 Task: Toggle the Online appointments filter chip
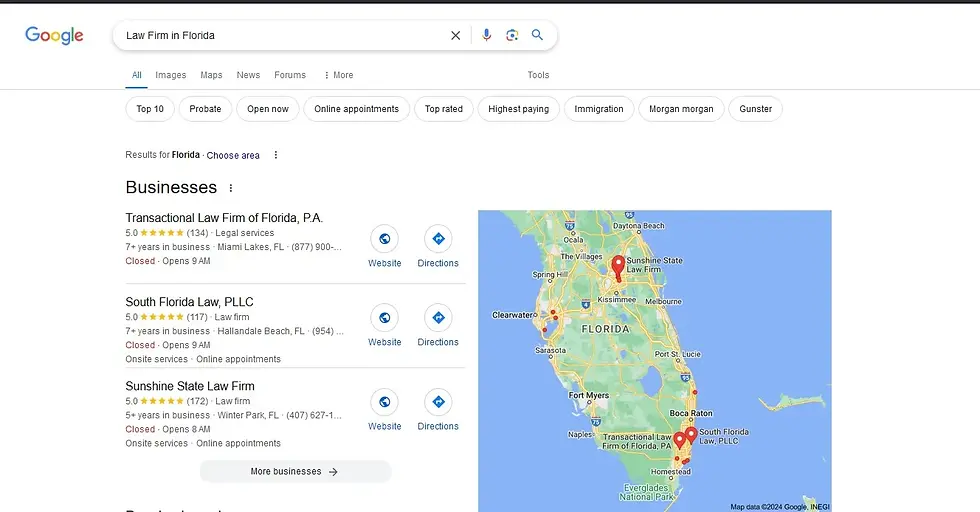point(356,109)
